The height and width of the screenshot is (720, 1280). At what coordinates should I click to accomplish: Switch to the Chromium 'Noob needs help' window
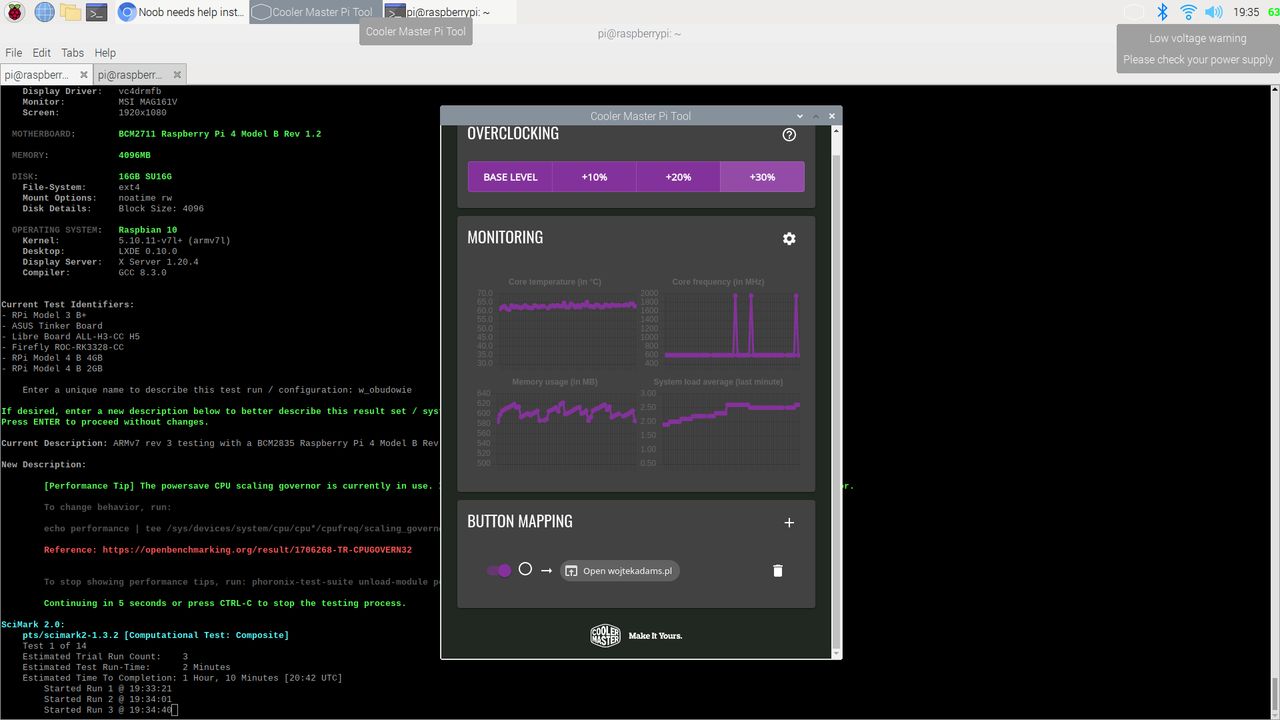[x=181, y=12]
